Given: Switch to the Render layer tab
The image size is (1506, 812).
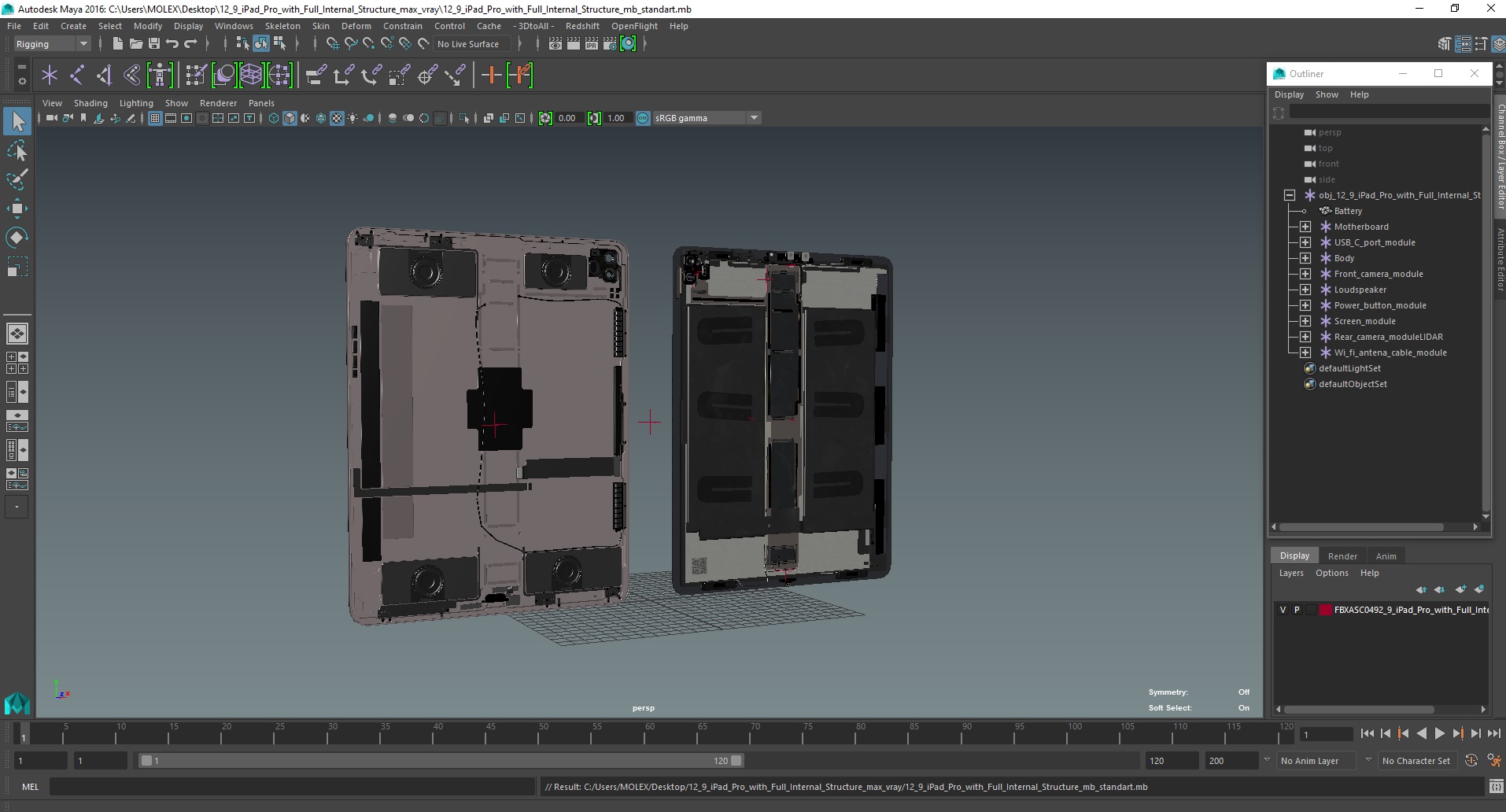Looking at the screenshot, I should click(x=1342, y=555).
